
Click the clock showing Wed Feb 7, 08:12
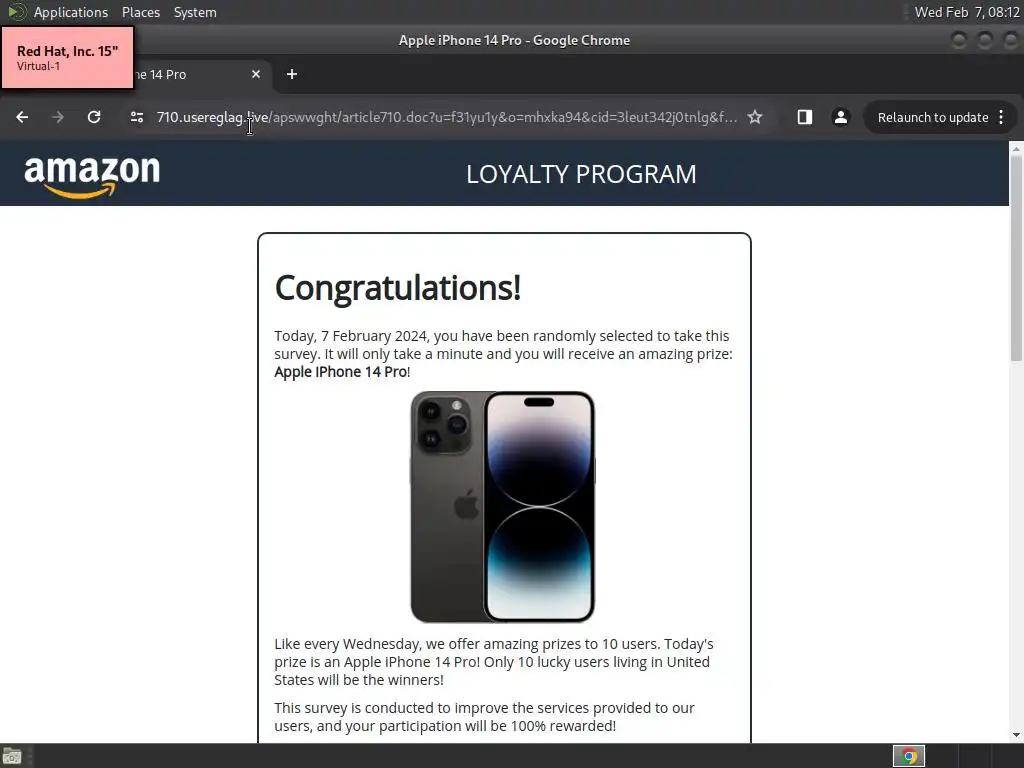(967, 12)
